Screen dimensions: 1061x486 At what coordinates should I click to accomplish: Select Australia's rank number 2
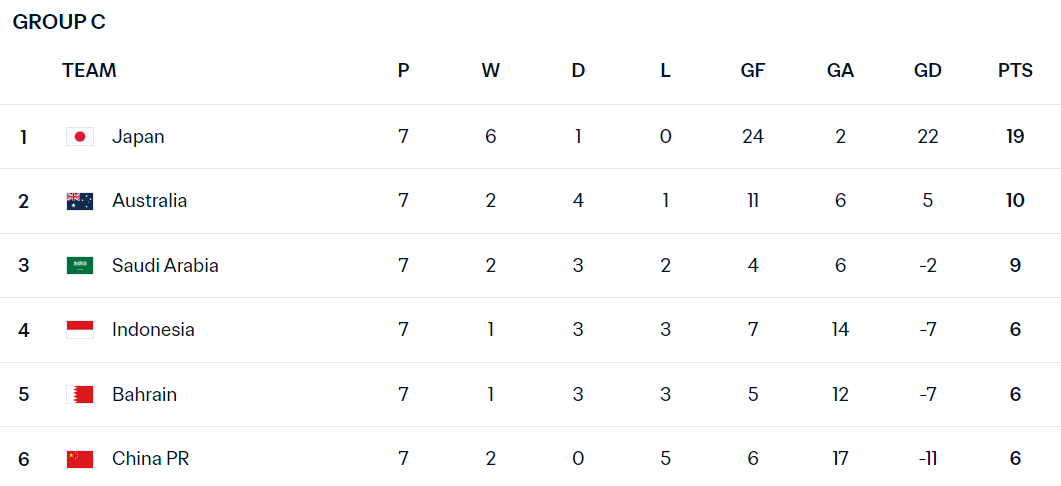coord(24,201)
